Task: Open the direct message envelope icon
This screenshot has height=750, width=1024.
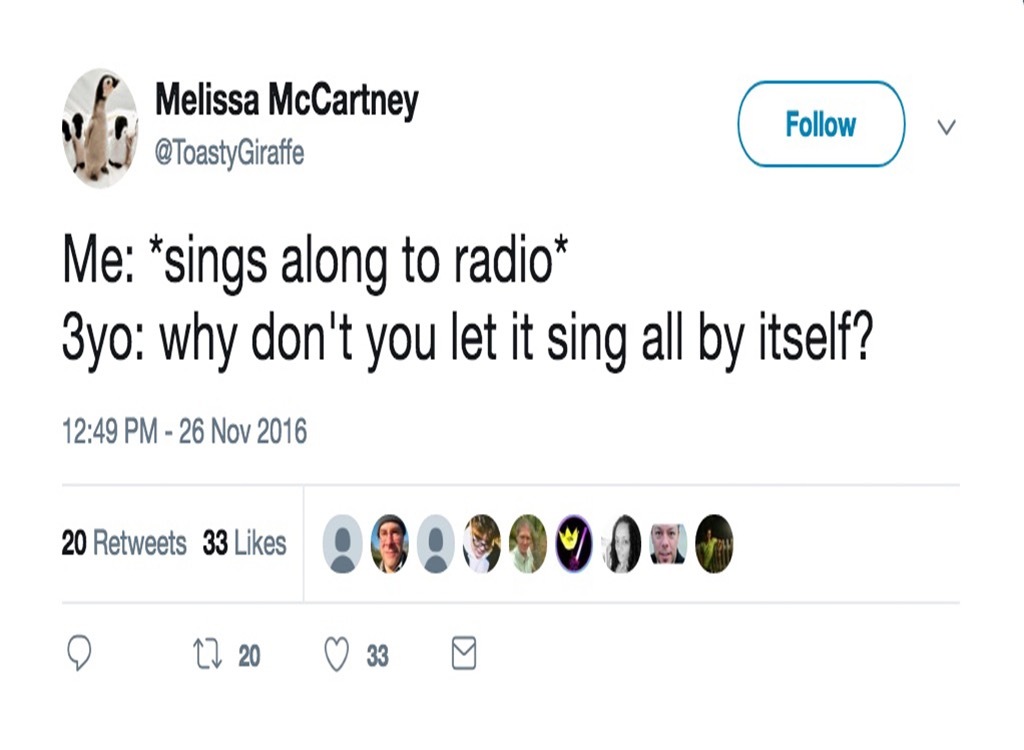Action: 462,655
